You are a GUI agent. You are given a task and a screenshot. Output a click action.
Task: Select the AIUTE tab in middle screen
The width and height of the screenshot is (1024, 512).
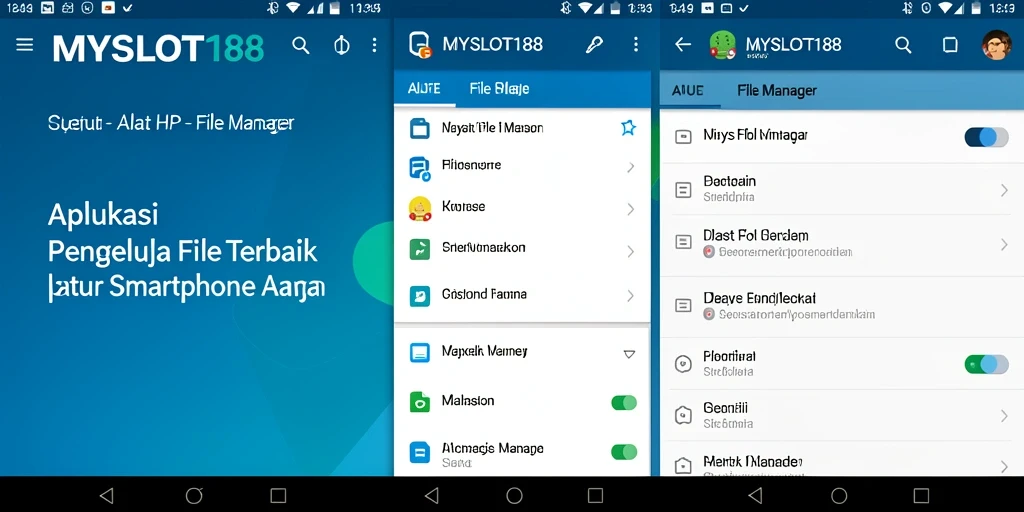click(x=424, y=89)
